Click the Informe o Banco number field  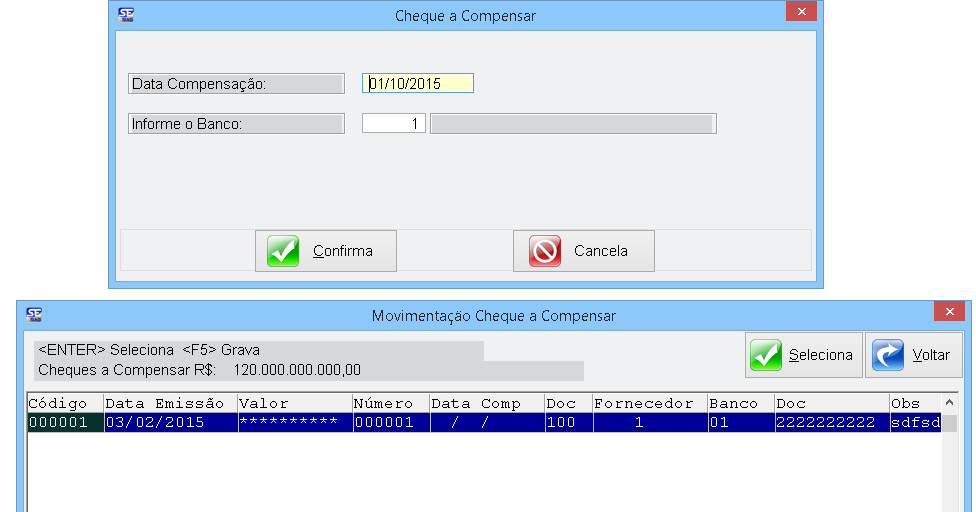pyautogui.click(x=394, y=124)
